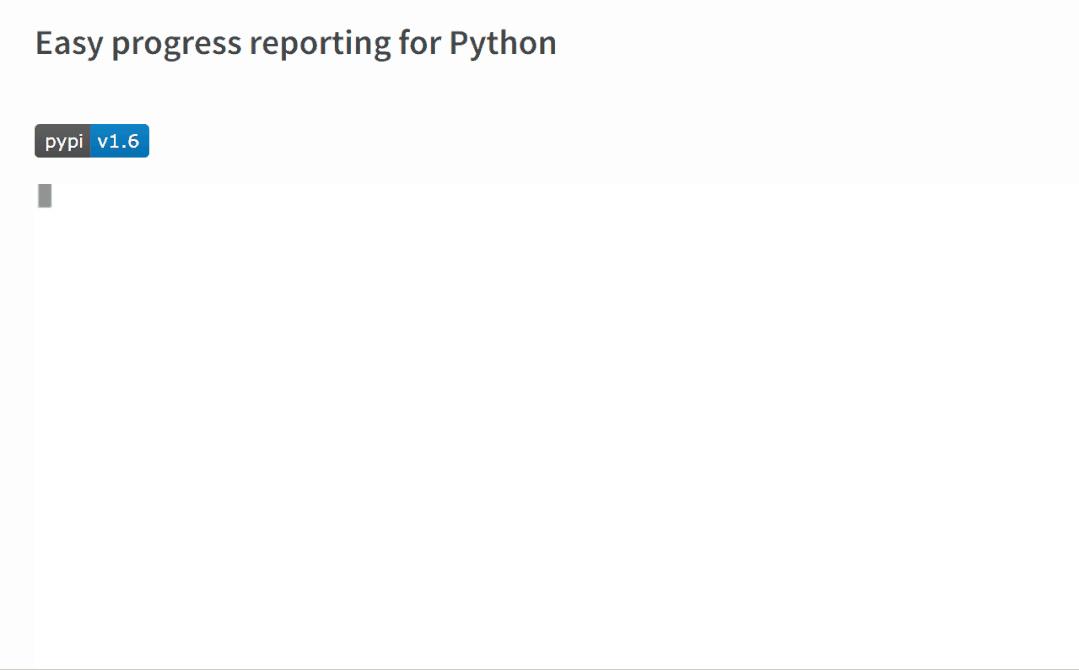1079x670 pixels.
Task: Click the digit '6' in 'v1.6'
Action: point(133,141)
